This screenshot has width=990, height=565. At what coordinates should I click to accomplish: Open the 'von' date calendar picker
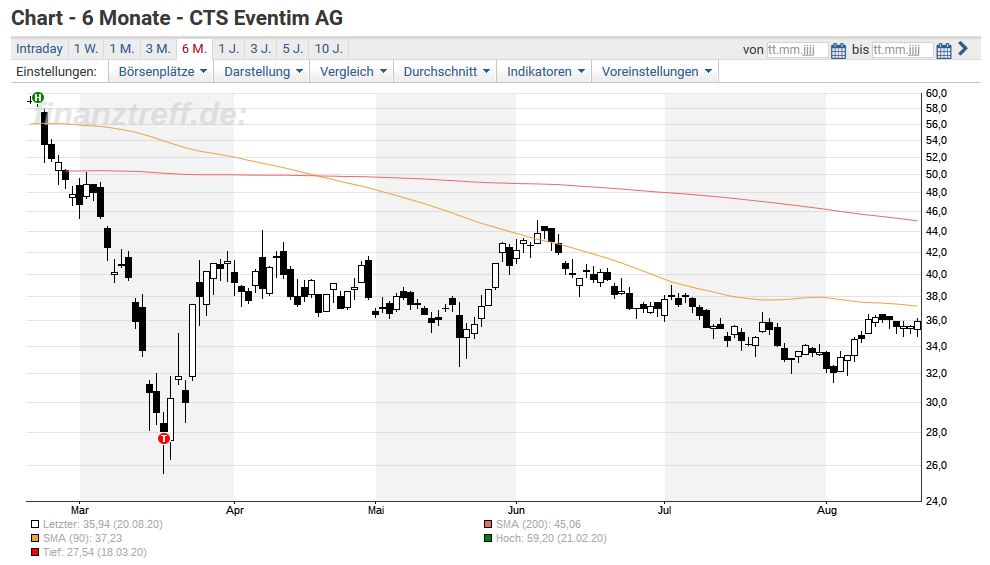tap(838, 51)
